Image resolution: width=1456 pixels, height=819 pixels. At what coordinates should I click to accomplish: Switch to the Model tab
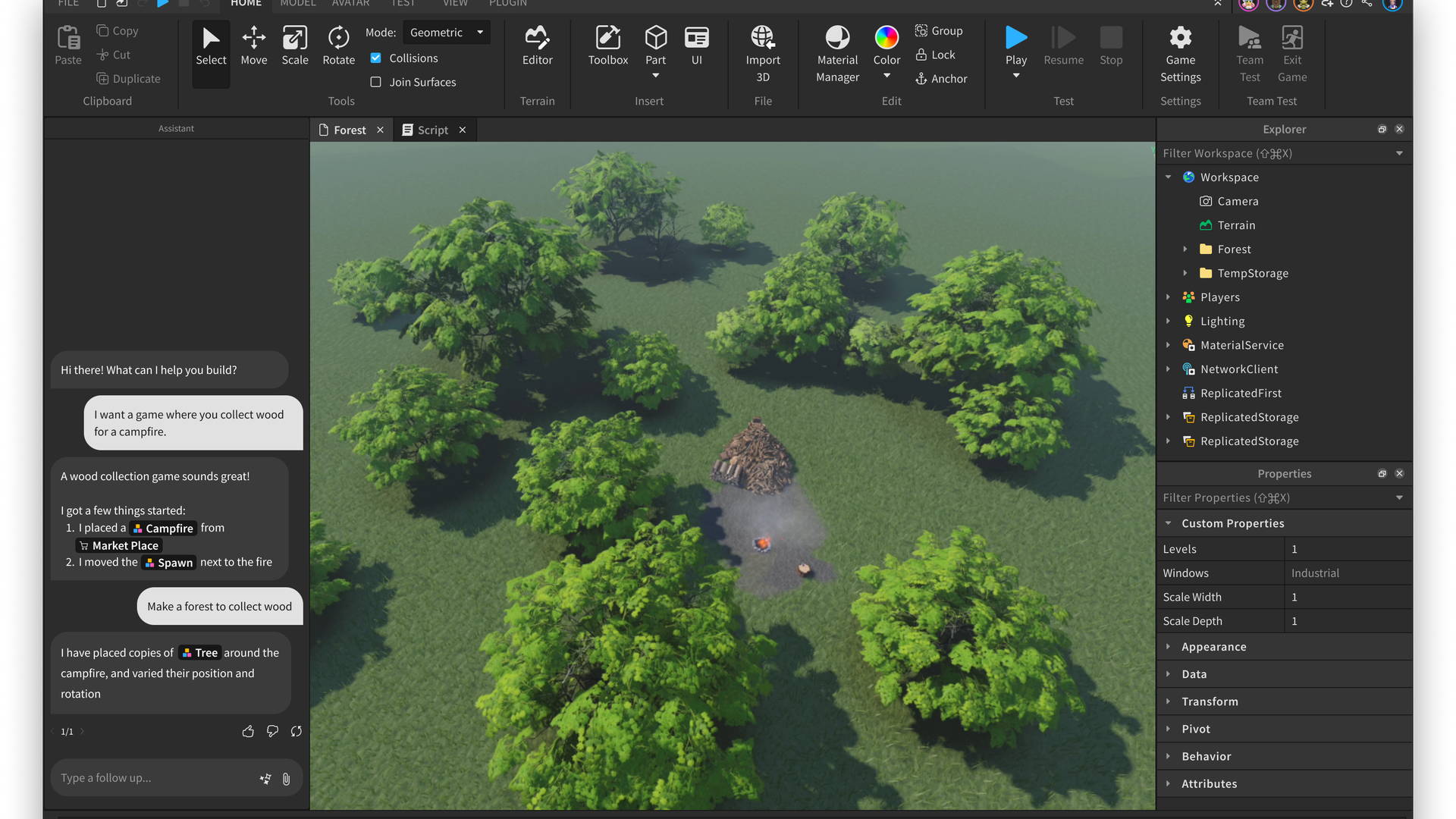pyautogui.click(x=296, y=4)
